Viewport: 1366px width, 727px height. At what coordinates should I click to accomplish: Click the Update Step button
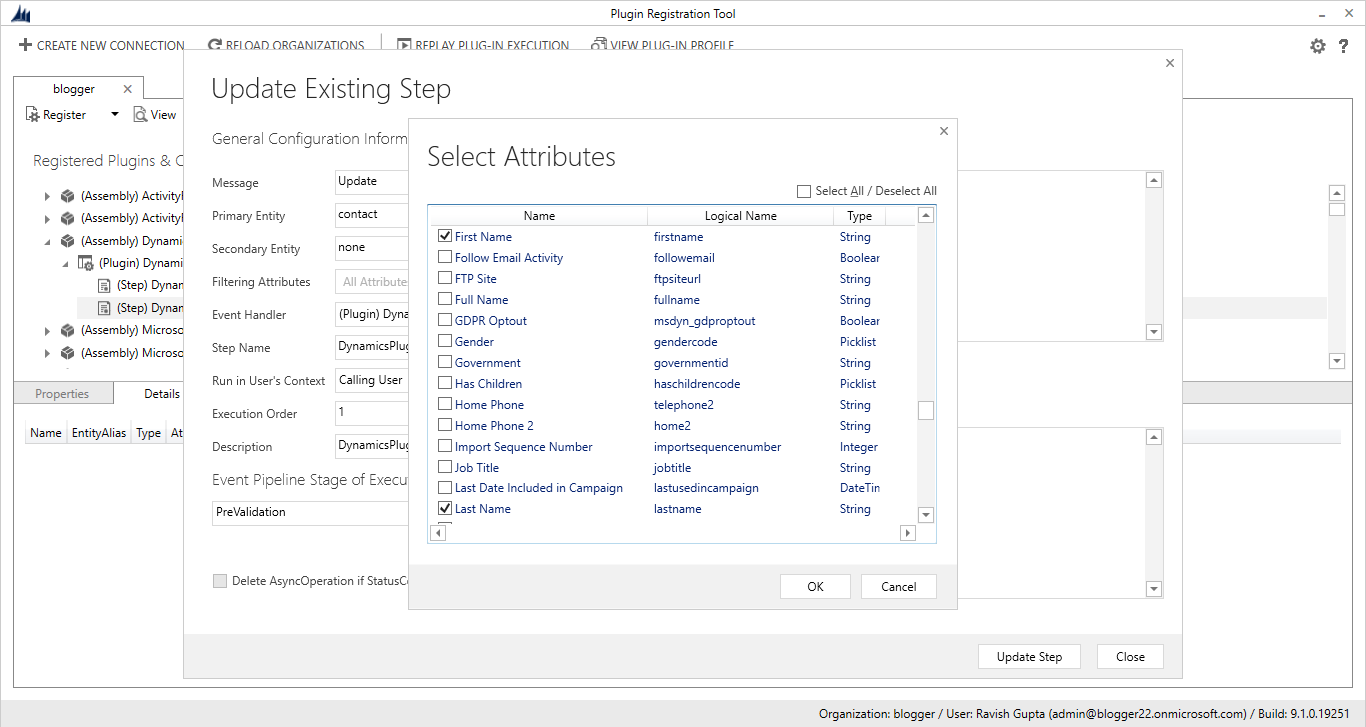pos(1029,656)
